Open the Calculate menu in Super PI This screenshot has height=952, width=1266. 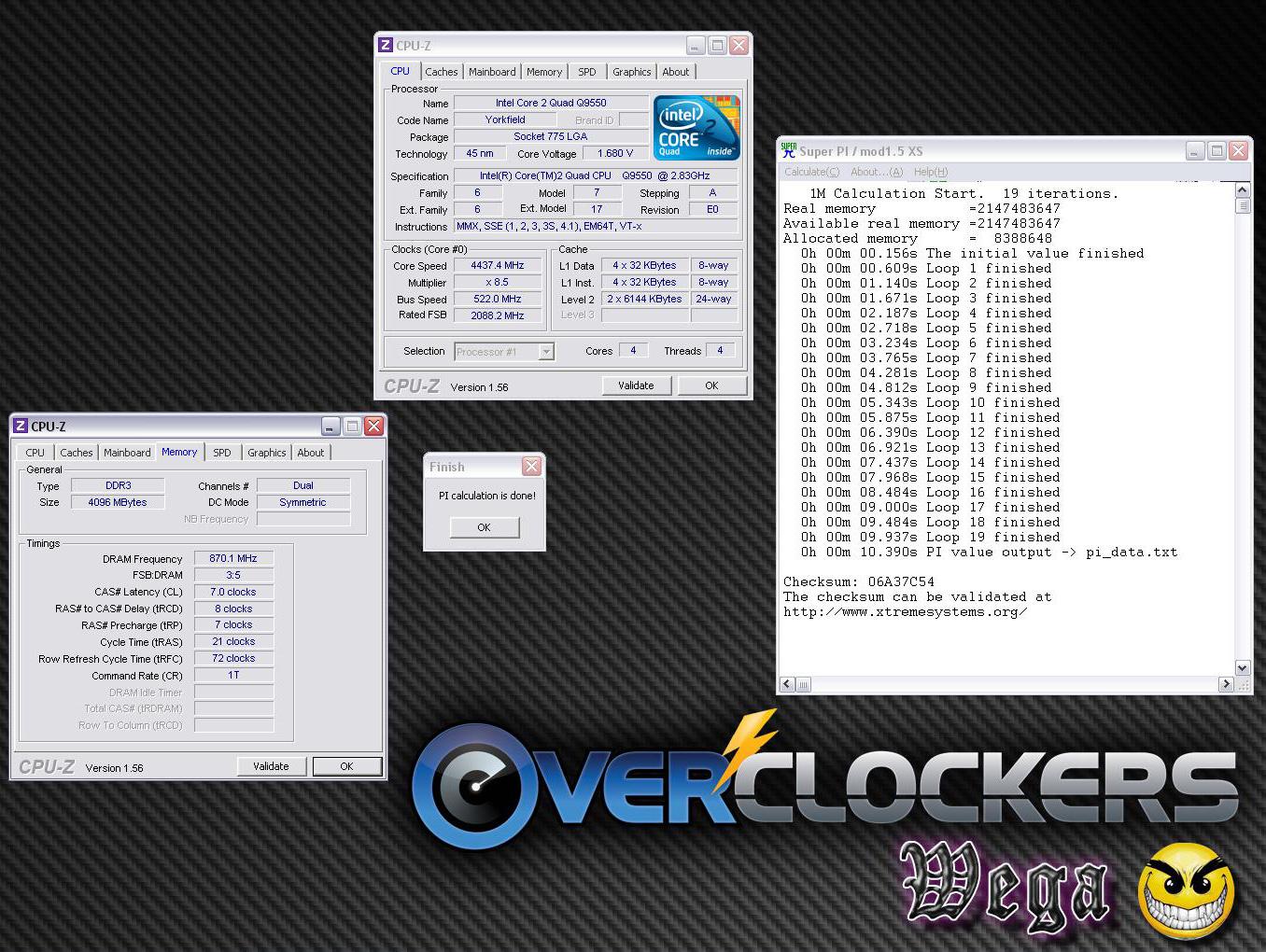(811, 172)
